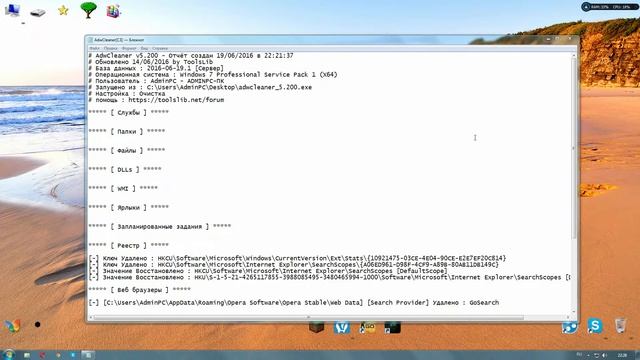Click the RAM/CPU monitor widget
Screen dimensions: 640x360
(609, 7)
